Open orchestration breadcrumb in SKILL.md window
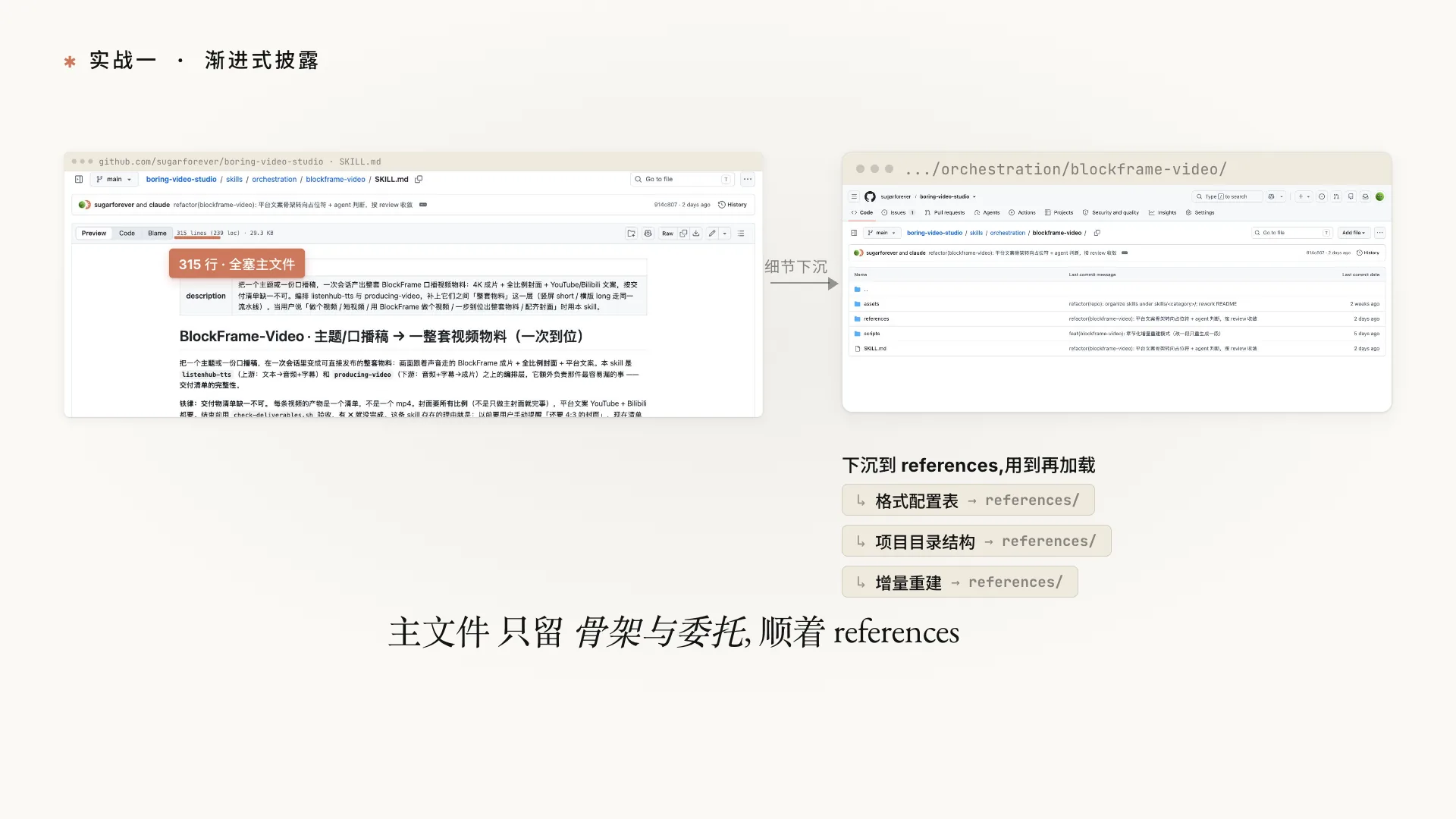This screenshot has width=1456, height=819. point(275,180)
